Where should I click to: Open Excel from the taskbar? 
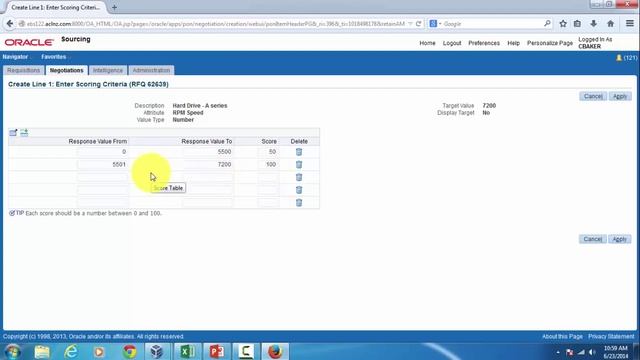coord(187,351)
